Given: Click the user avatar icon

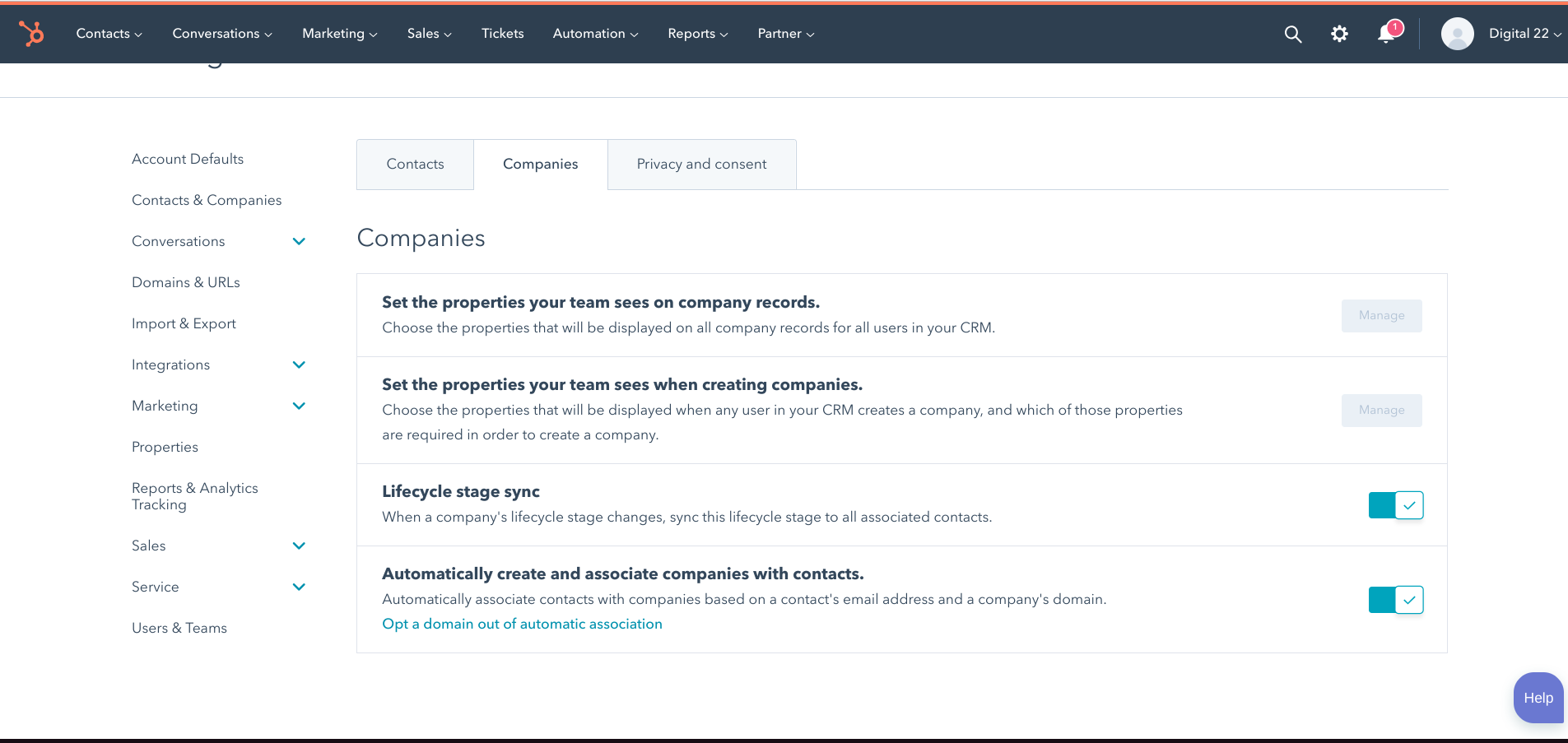Looking at the screenshot, I should tap(1457, 34).
